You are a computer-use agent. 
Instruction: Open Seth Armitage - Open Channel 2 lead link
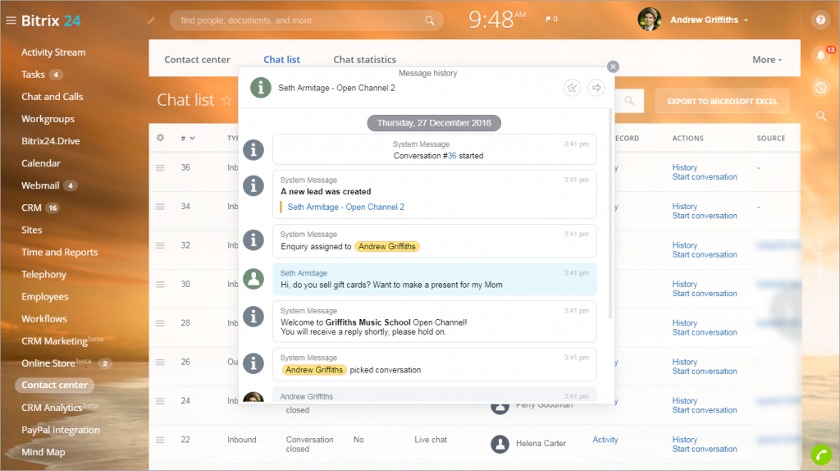pyautogui.click(x=346, y=207)
